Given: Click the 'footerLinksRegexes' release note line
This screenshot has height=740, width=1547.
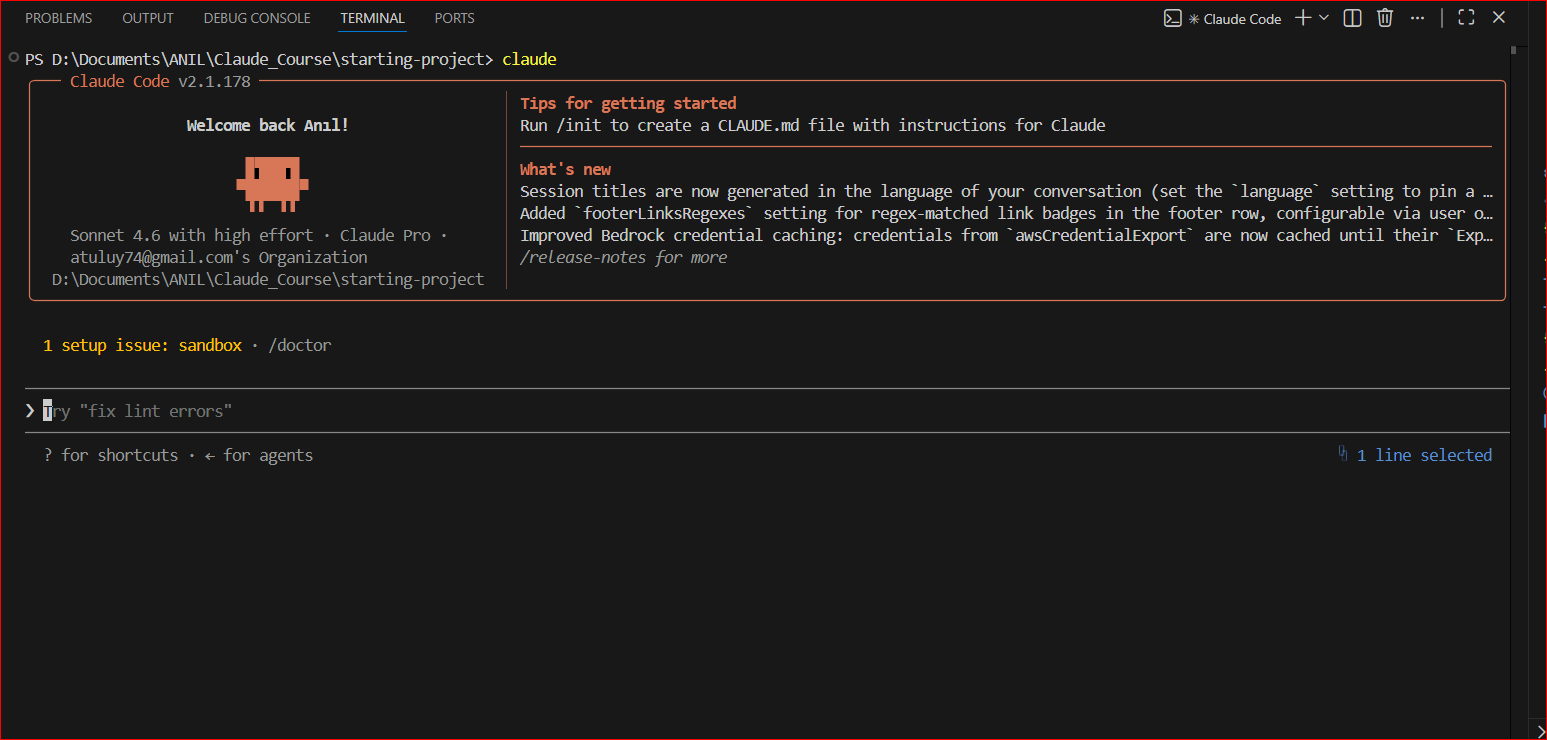Looking at the screenshot, I should [x=1006, y=213].
